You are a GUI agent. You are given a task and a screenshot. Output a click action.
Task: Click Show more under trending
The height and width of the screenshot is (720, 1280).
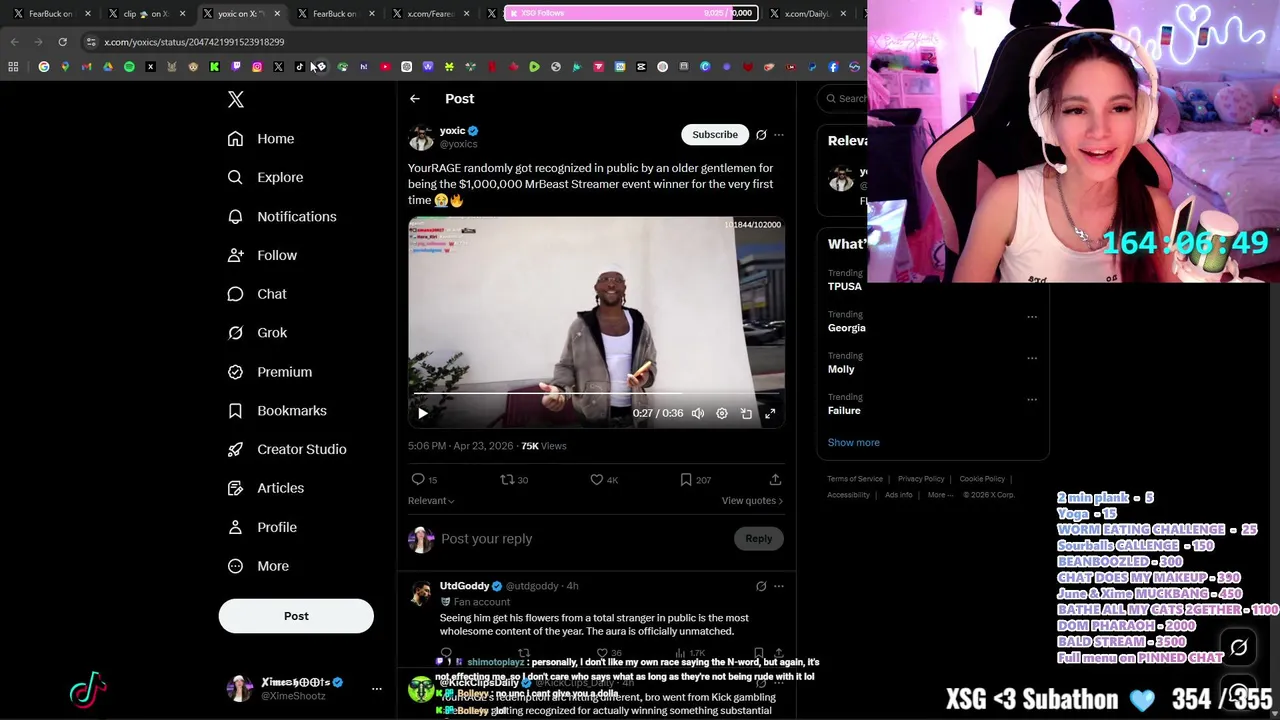[x=854, y=442]
